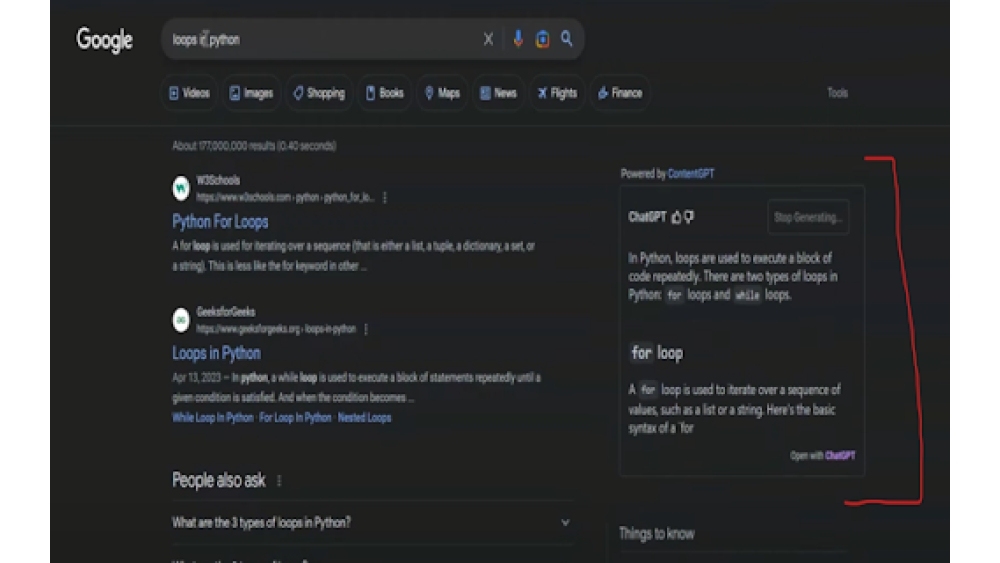Open People also ask options menu
The height and width of the screenshot is (563, 1000).
pyautogui.click(x=279, y=481)
